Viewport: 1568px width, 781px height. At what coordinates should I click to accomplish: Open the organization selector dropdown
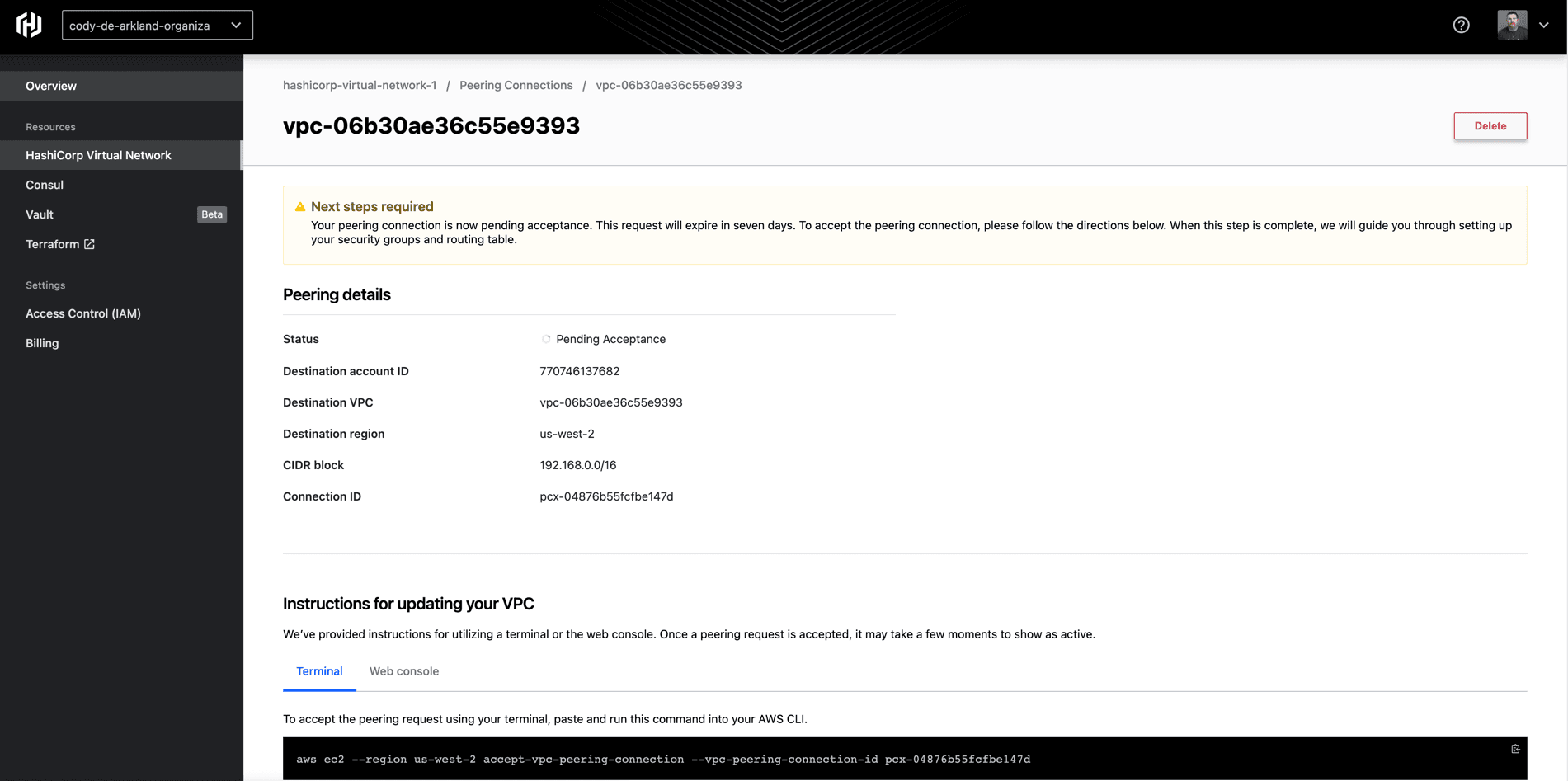[x=157, y=26]
